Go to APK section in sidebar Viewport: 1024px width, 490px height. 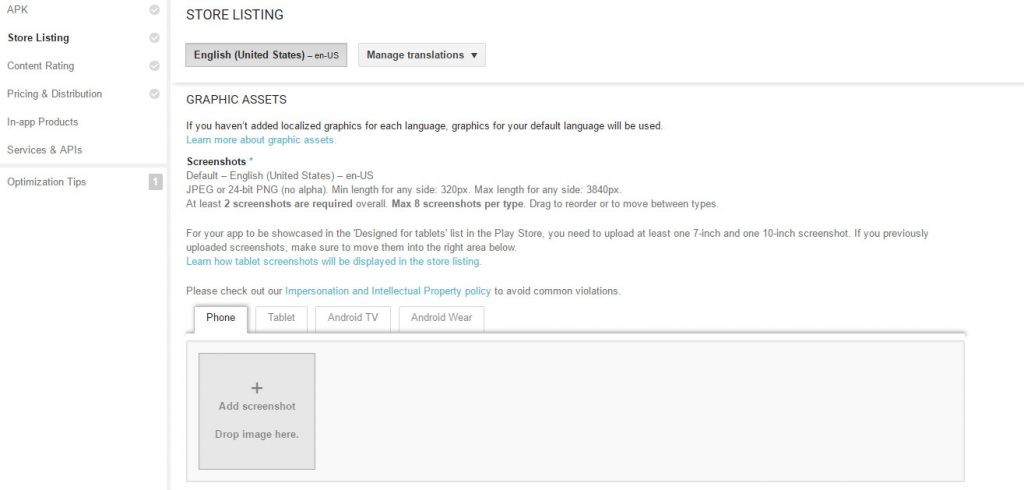point(18,10)
